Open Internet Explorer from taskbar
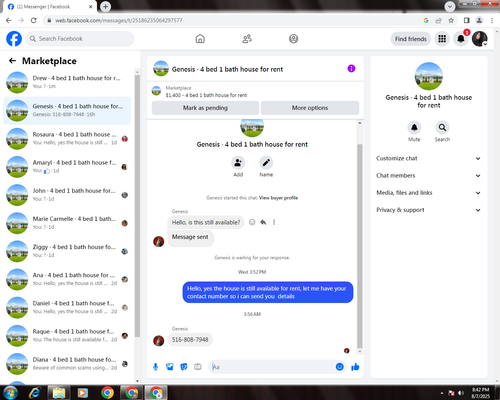The height and width of the screenshot is (400, 500). point(35,393)
